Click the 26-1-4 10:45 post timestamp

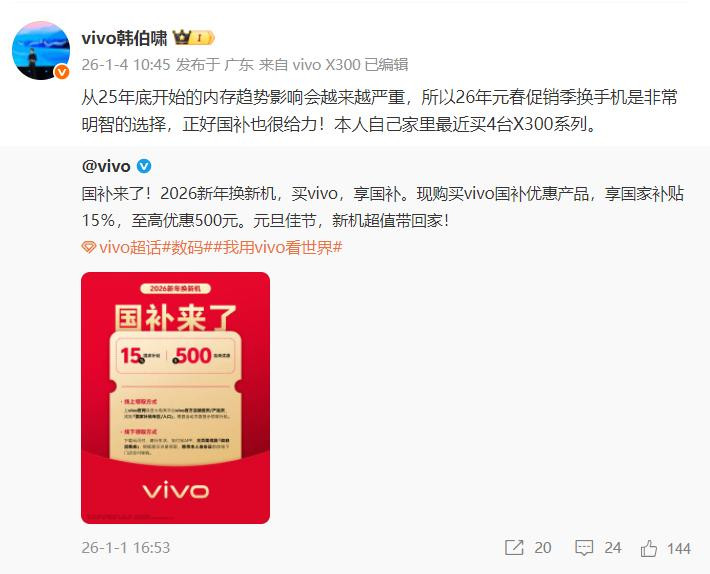pos(126,65)
